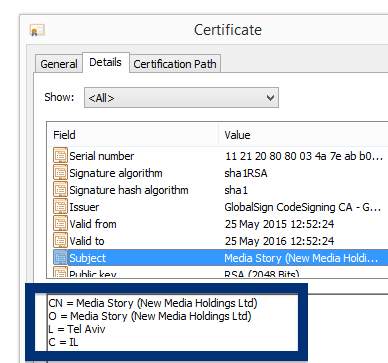Click the O = Media Story line
The image size is (388, 363).
[x=150, y=316]
